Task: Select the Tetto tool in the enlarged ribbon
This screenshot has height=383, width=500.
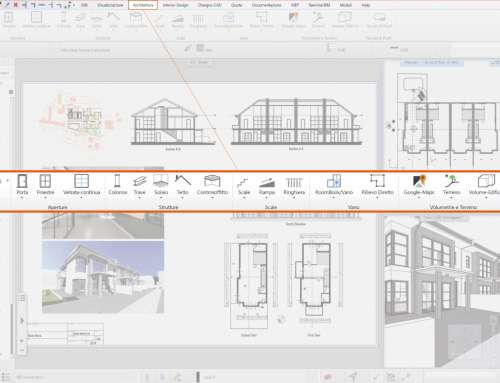Action: point(182,185)
